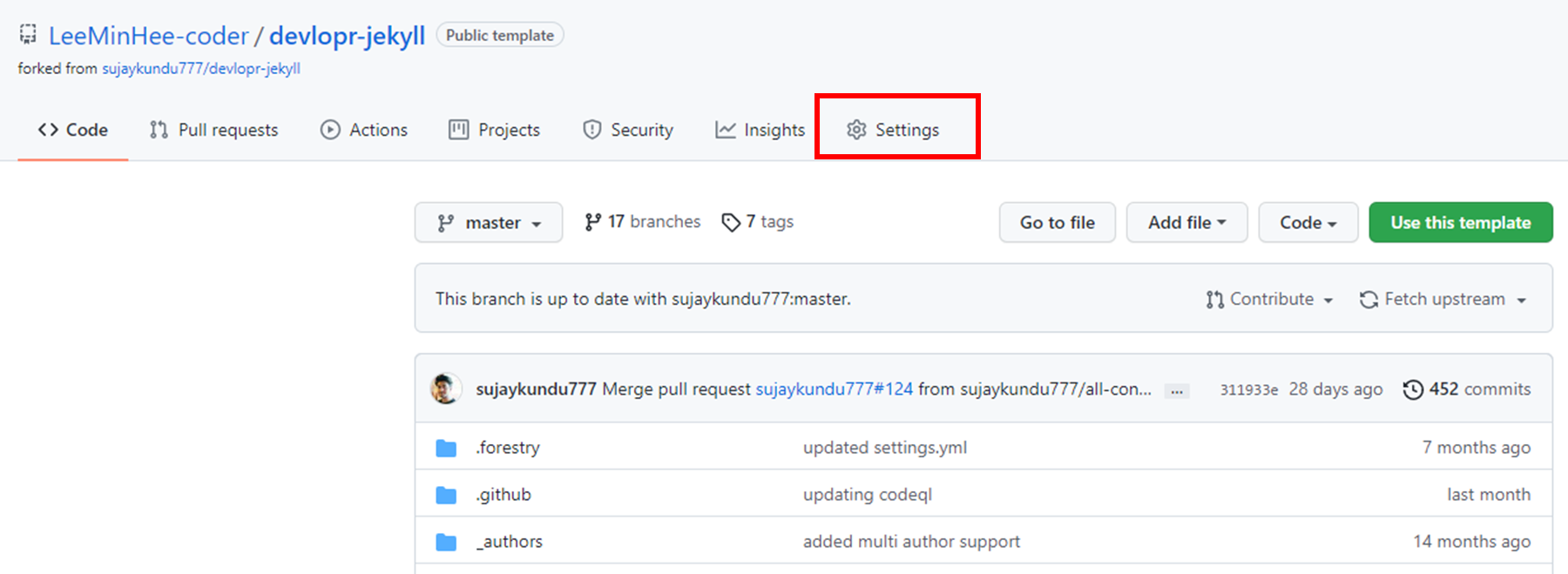Viewport: 1568px width, 574px height.
Task: Follow the sujaykundu777/devlopr-jekyll forked-from link
Action: [x=201, y=68]
